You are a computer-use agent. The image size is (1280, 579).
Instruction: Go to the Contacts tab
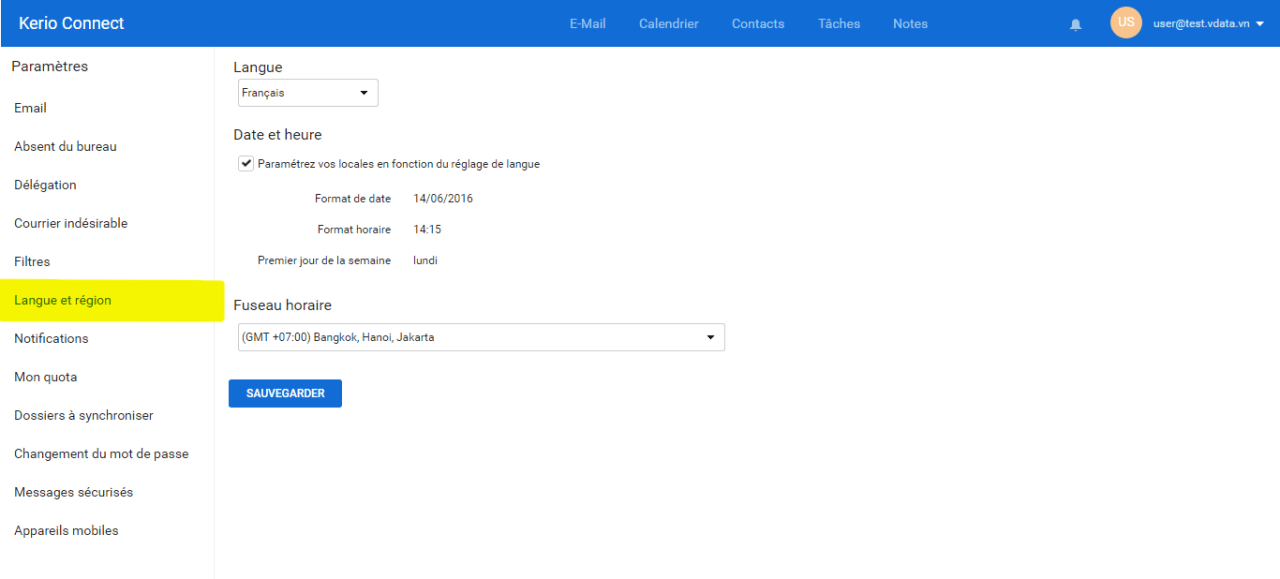pyautogui.click(x=757, y=24)
